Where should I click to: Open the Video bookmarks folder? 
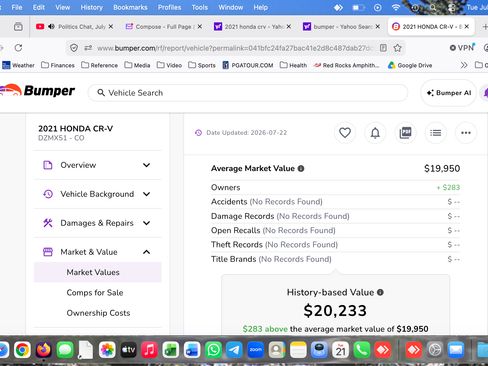pos(169,65)
